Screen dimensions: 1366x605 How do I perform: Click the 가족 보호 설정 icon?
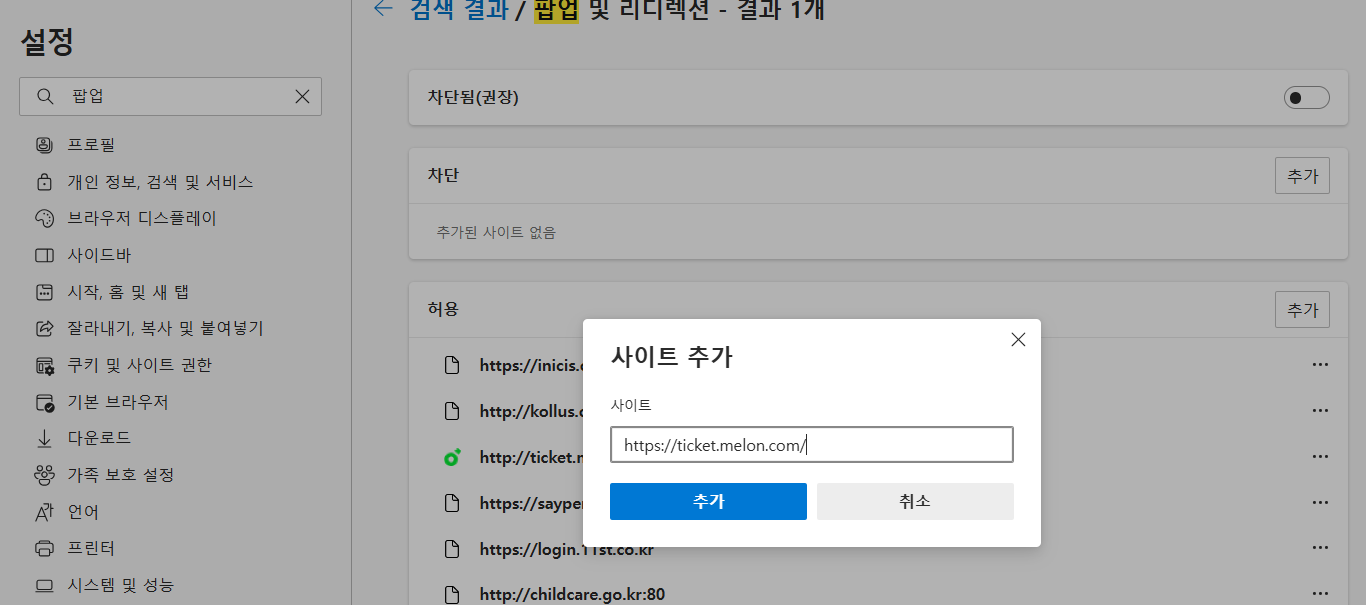(44, 474)
